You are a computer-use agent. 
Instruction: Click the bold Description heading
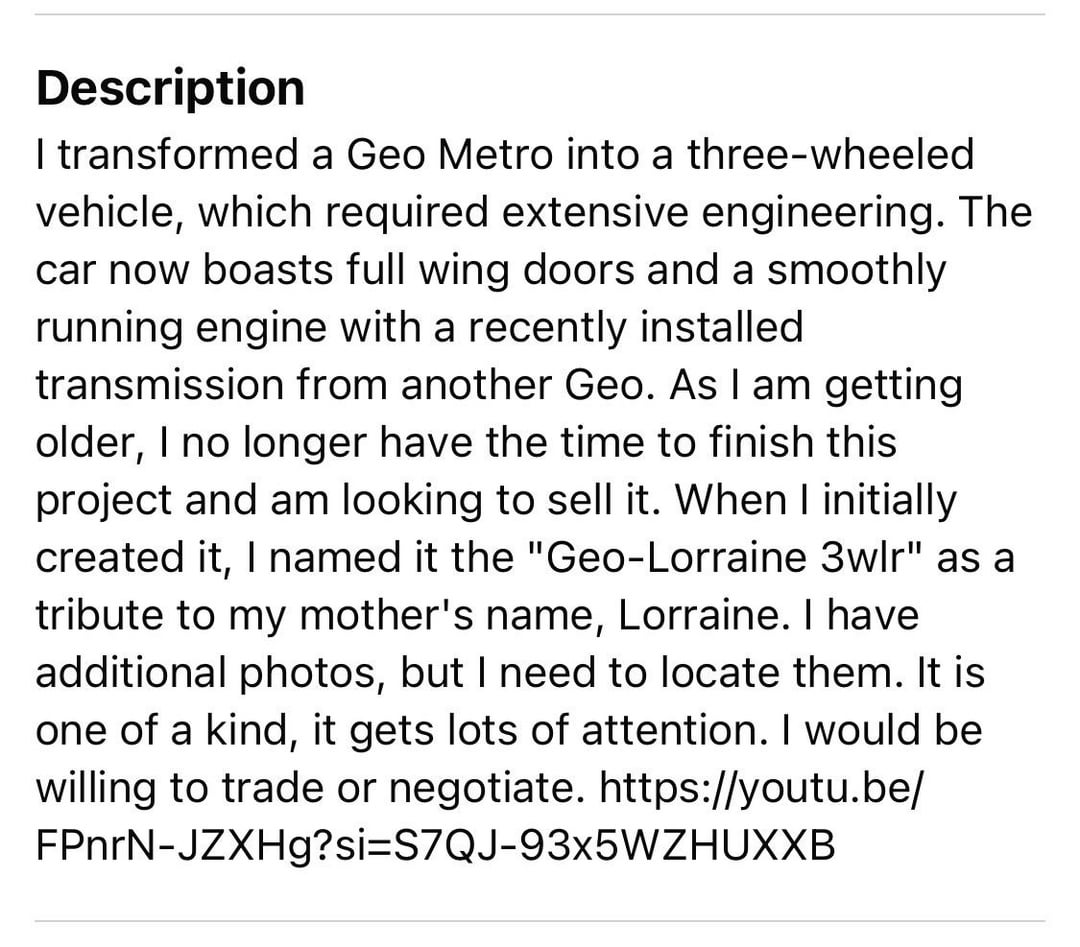coord(170,88)
